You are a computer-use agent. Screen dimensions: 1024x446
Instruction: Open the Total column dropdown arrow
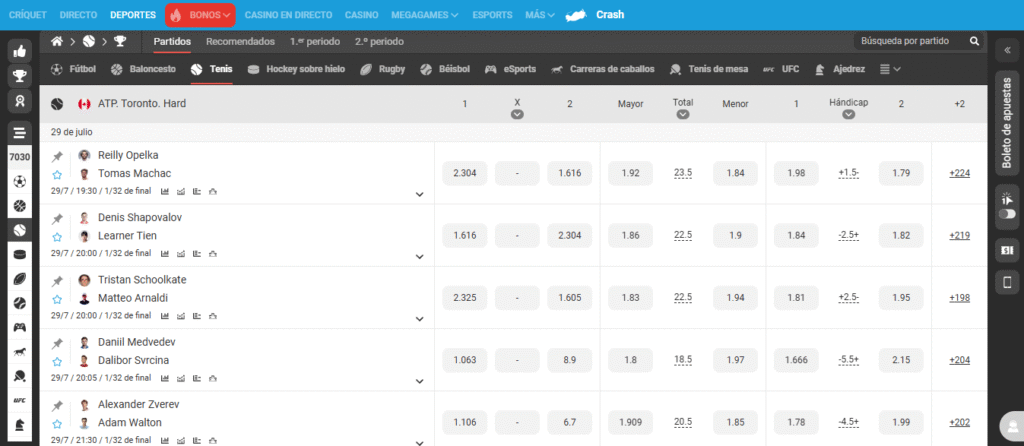pyautogui.click(x=683, y=115)
